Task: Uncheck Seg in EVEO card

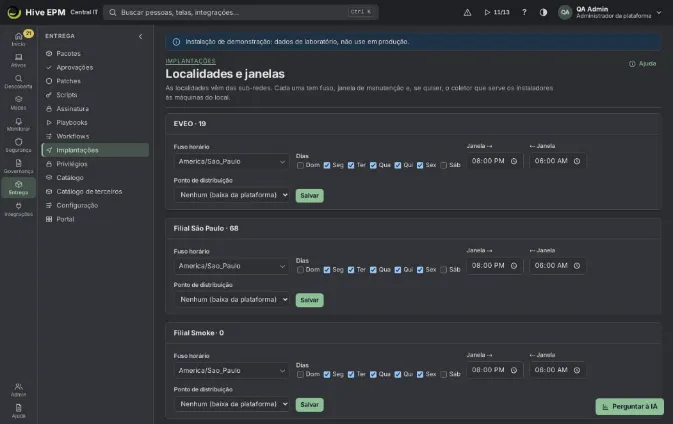Action: point(327,165)
